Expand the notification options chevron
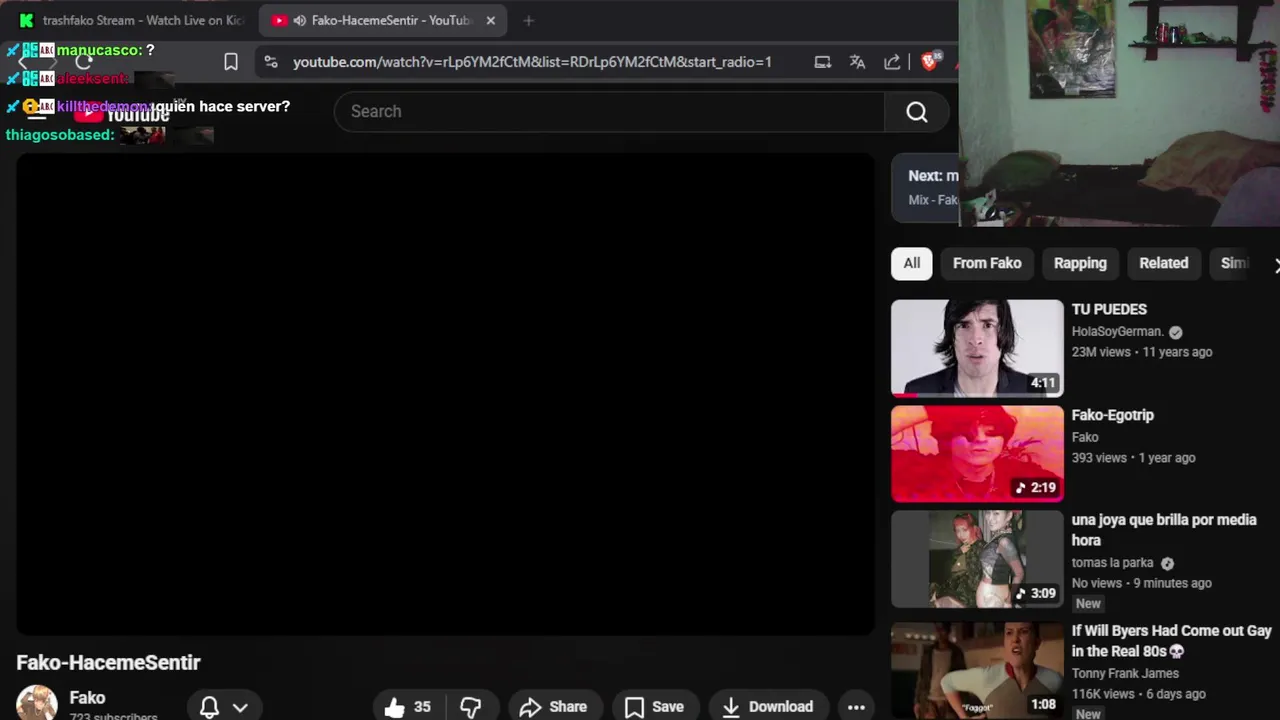1280x720 pixels. click(x=240, y=707)
